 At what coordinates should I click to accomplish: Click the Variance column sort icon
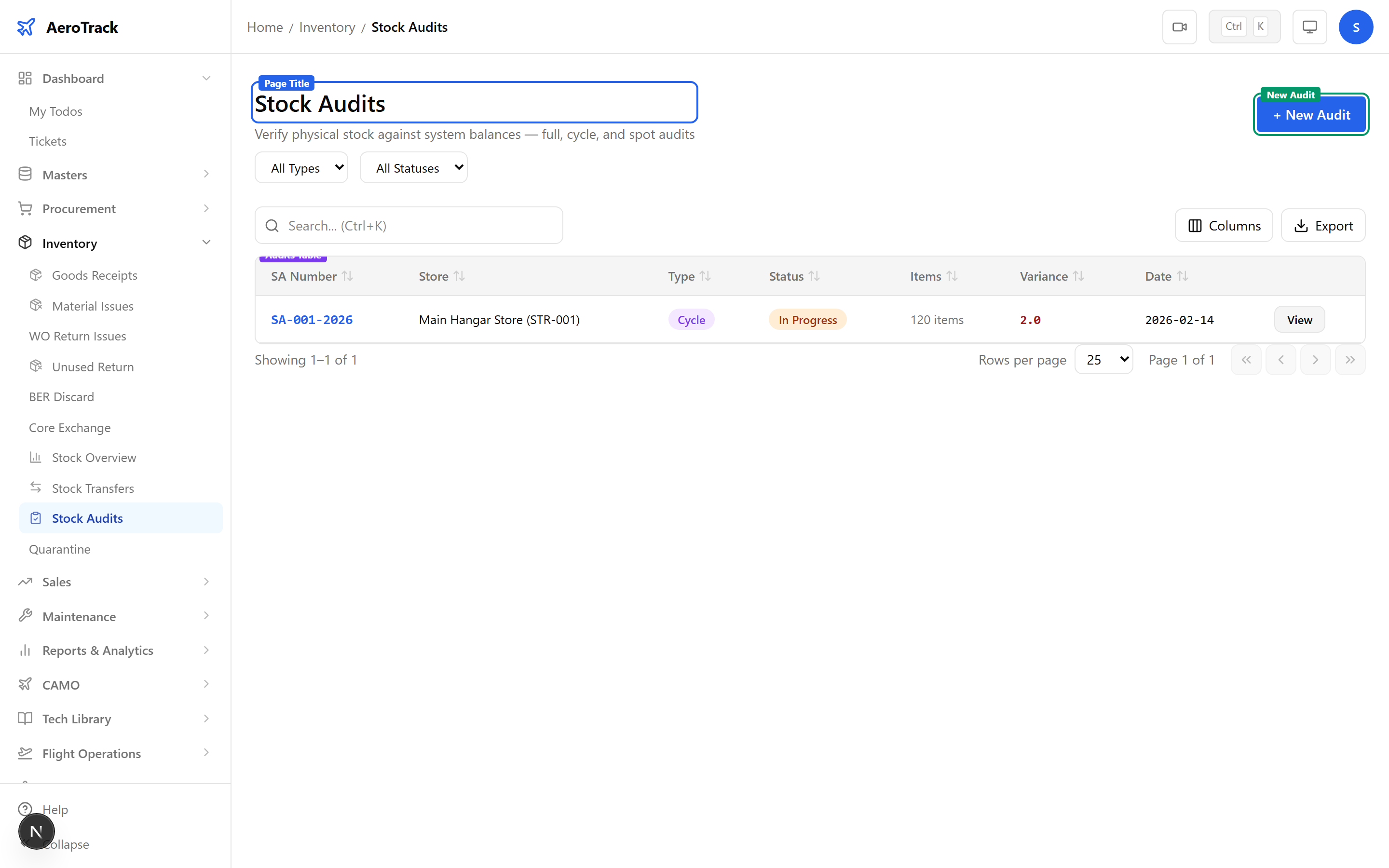pyautogui.click(x=1078, y=276)
